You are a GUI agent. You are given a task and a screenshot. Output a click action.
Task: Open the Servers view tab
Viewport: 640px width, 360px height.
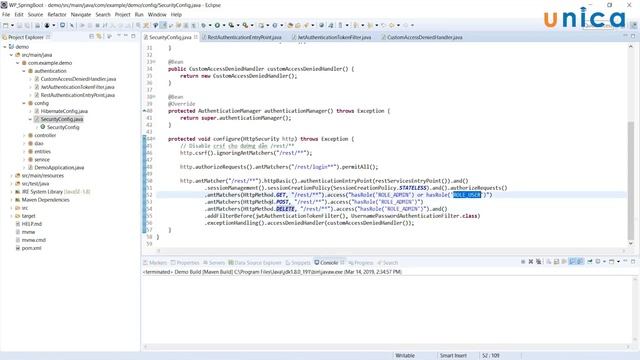(214, 262)
